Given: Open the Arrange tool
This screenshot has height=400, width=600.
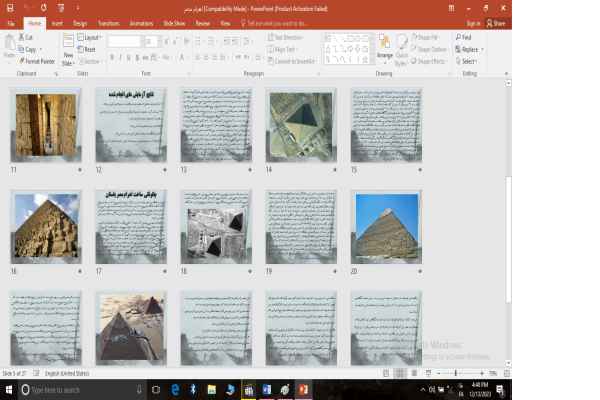Looking at the screenshot, I should (x=384, y=48).
